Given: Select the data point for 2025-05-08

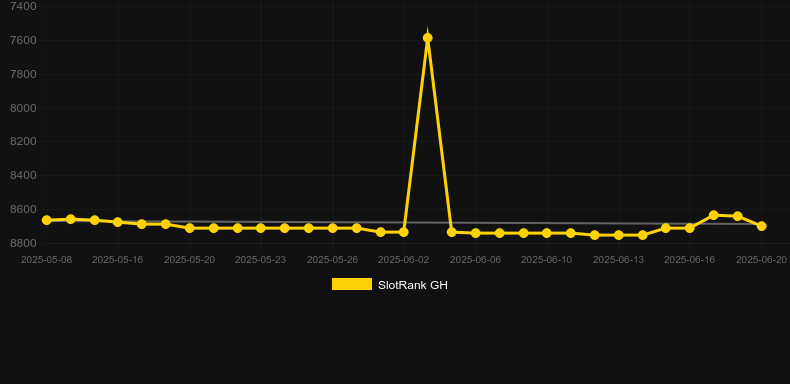Looking at the screenshot, I should 46,220.
